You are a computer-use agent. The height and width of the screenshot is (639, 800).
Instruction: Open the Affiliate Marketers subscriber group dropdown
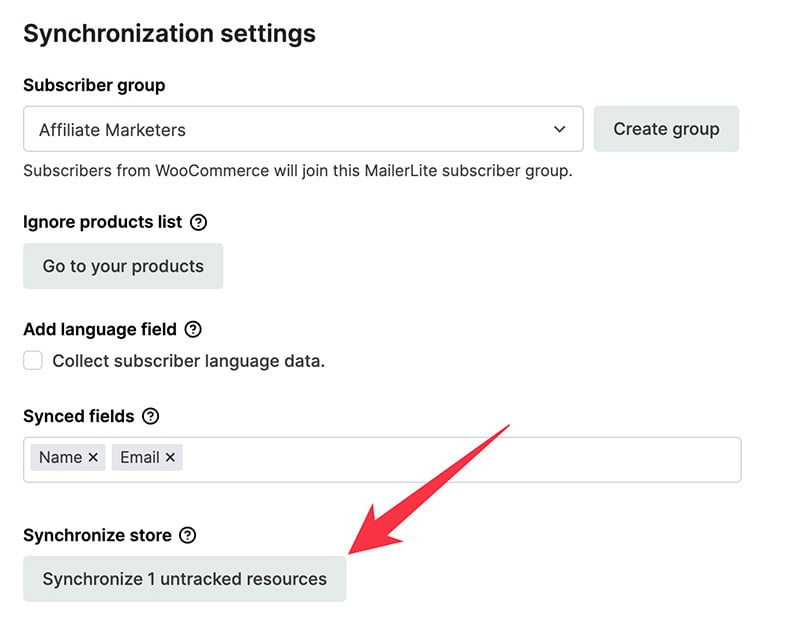coord(303,129)
